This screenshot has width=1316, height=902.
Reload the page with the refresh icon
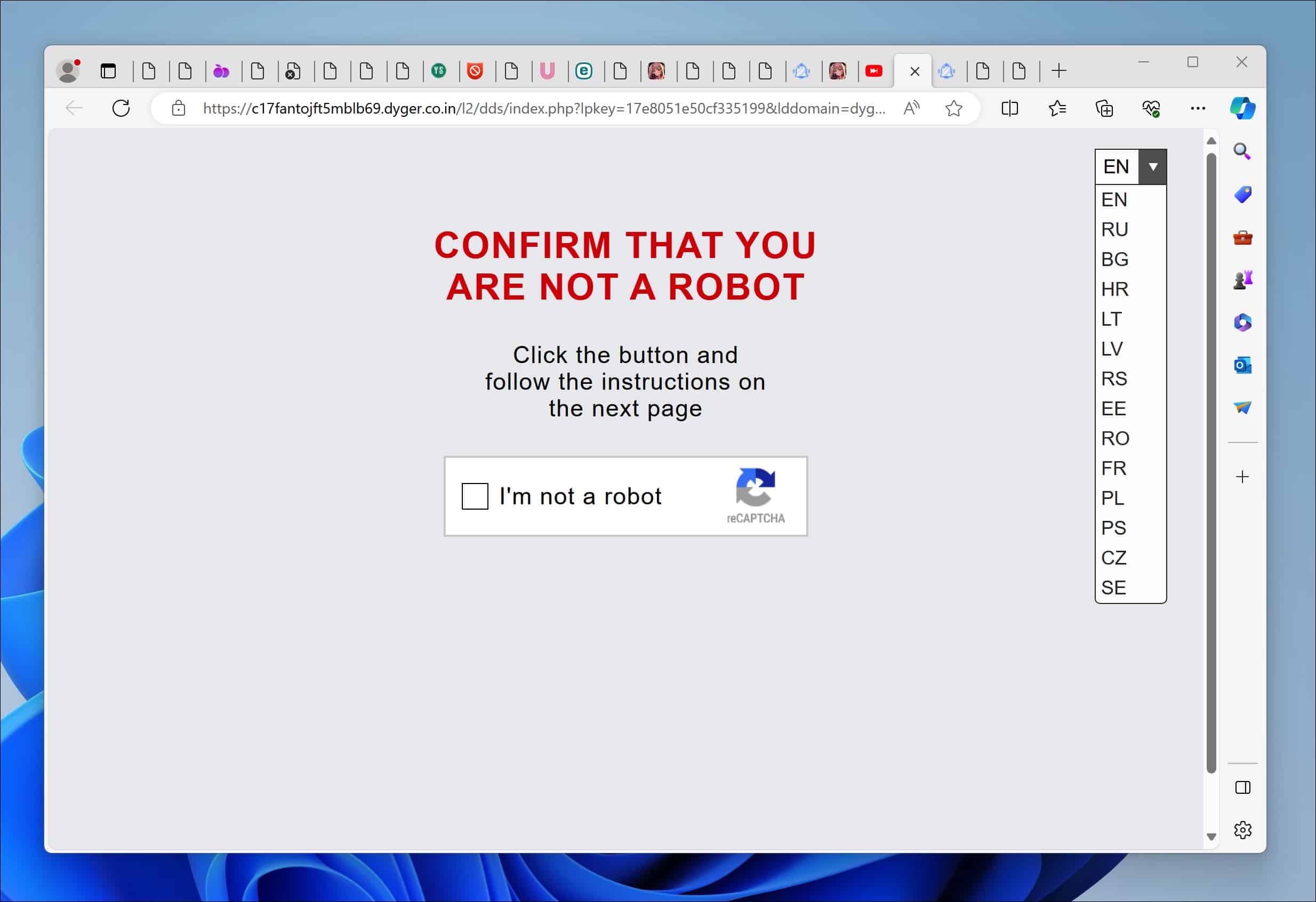pyautogui.click(x=121, y=108)
